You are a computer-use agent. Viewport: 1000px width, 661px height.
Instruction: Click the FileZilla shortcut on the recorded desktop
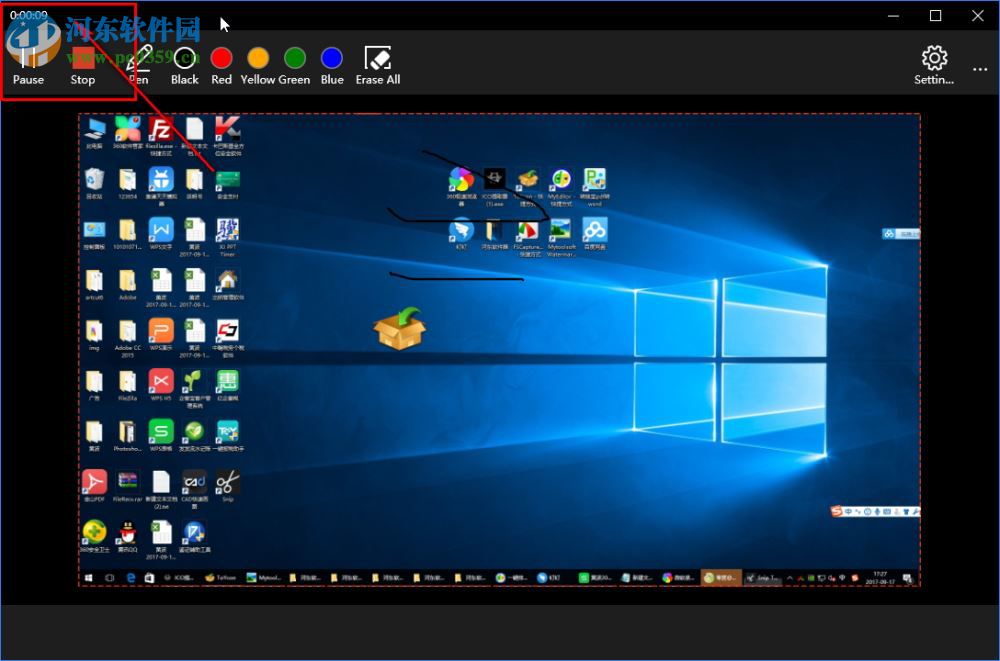pos(161,135)
